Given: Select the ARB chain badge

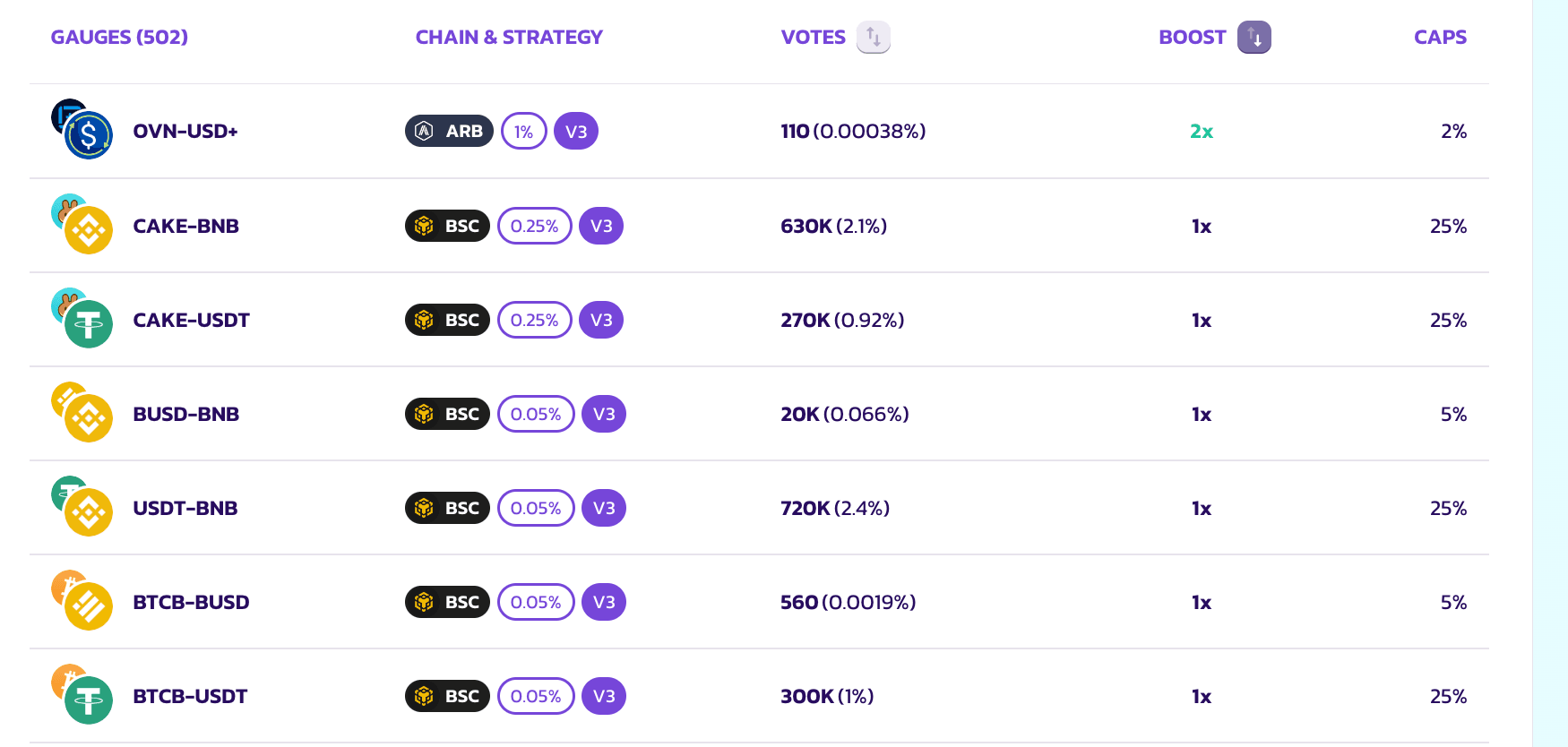Looking at the screenshot, I should click(x=449, y=132).
